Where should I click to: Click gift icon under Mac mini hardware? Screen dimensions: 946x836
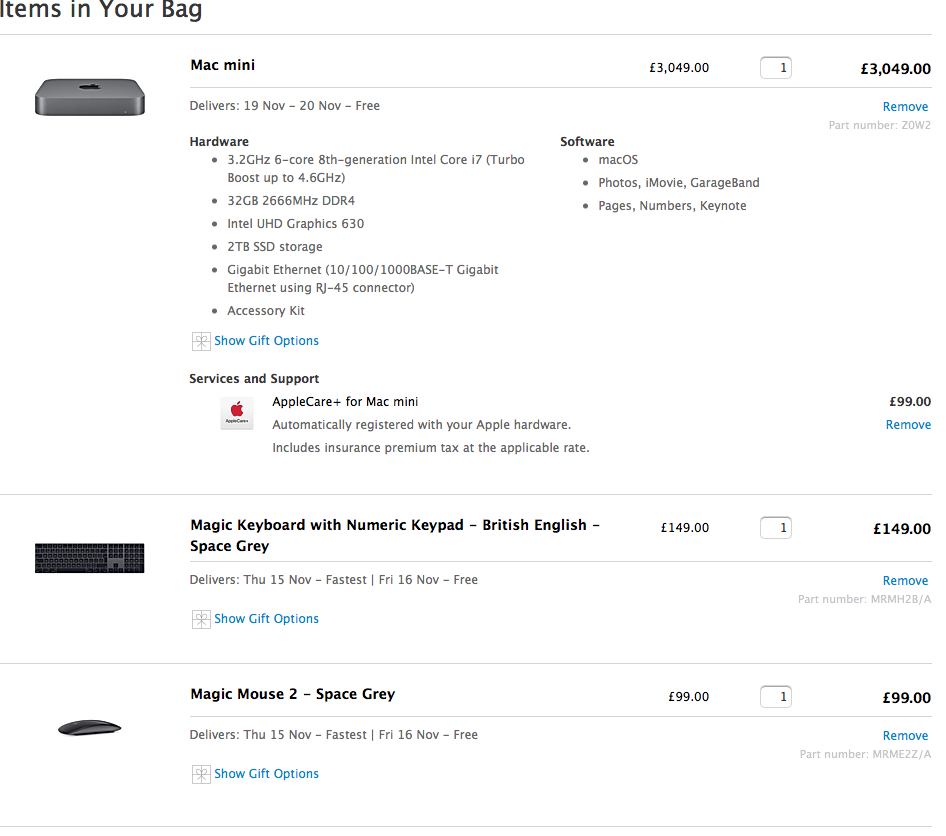[x=201, y=341]
